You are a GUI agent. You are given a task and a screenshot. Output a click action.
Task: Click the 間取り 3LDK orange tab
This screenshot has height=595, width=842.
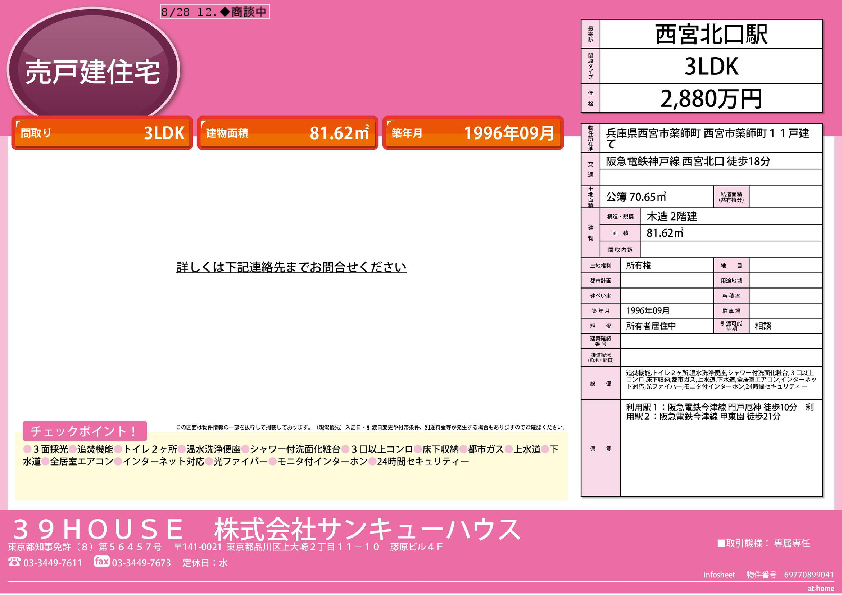[x=102, y=133]
